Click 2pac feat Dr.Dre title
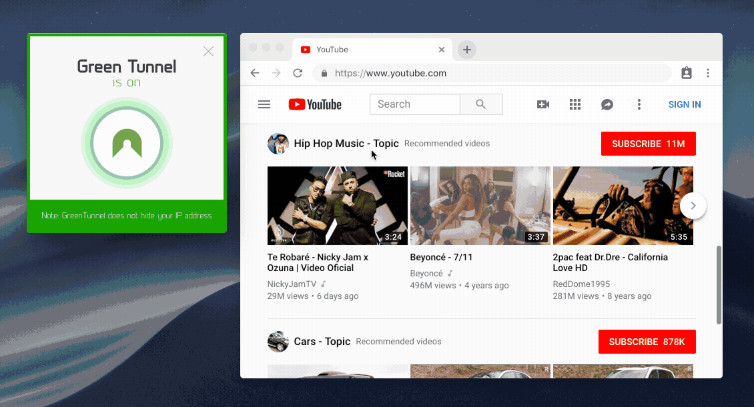Screen dimensions: 754x407 [x=610, y=263]
